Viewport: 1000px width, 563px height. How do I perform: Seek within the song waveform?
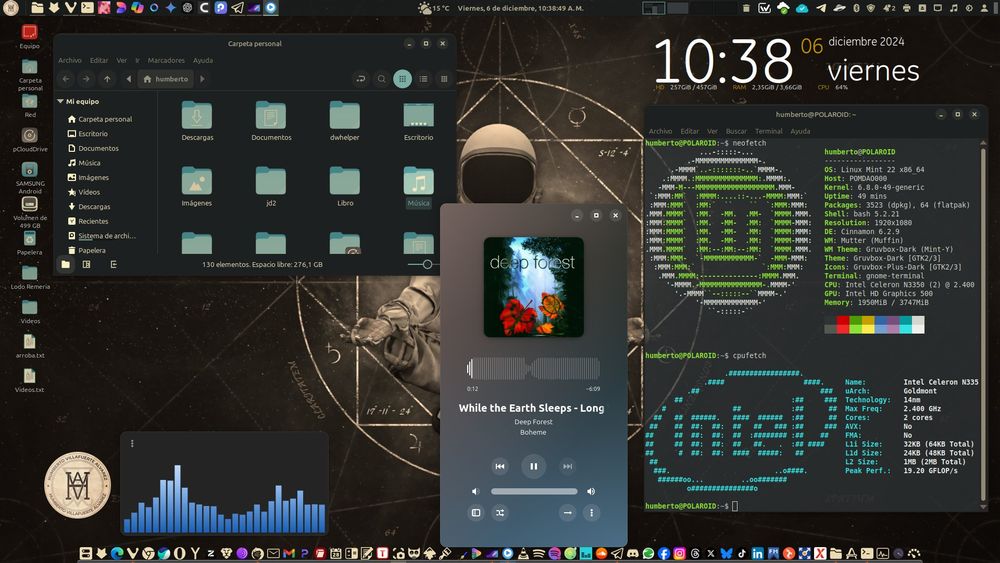[533, 369]
